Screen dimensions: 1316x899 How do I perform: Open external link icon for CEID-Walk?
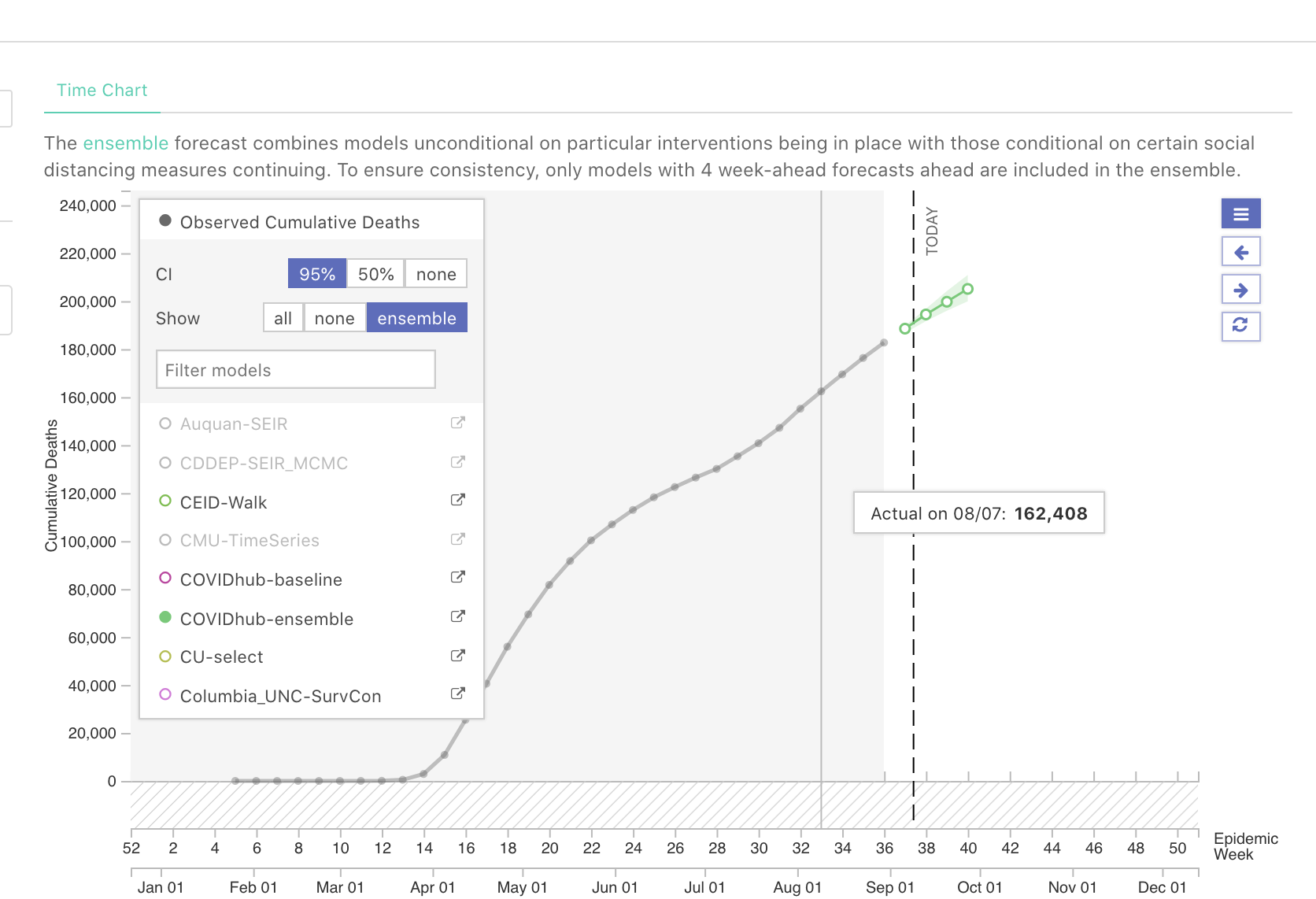tap(457, 500)
